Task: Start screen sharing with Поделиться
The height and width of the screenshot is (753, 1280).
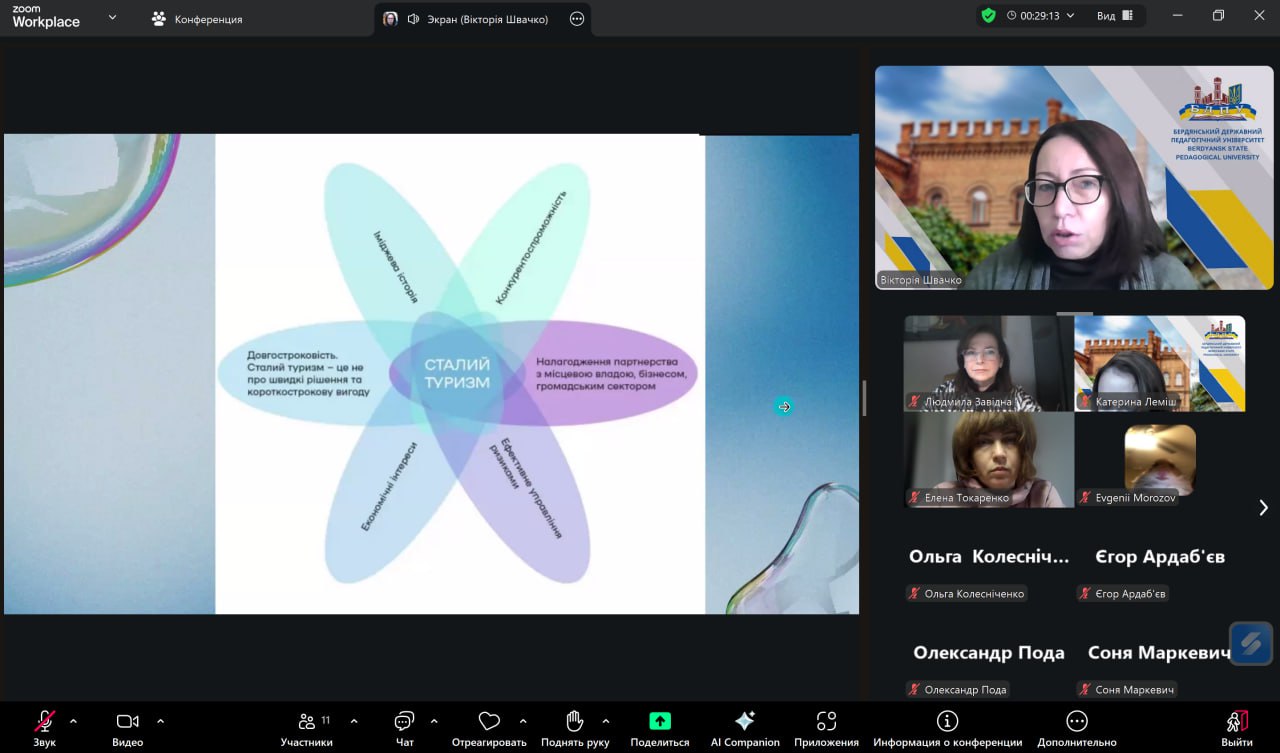Action: (x=659, y=722)
